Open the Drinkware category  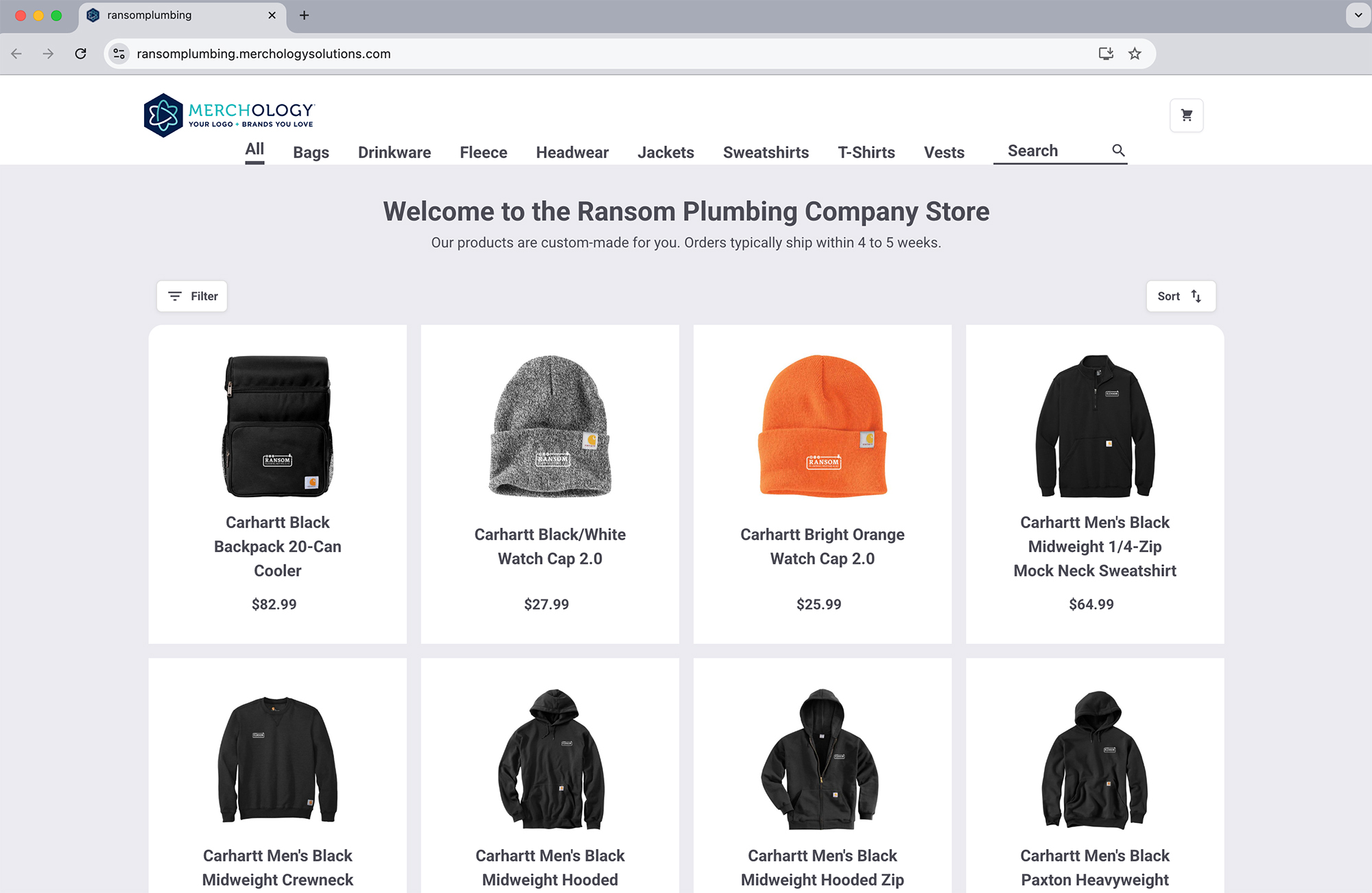pos(394,152)
